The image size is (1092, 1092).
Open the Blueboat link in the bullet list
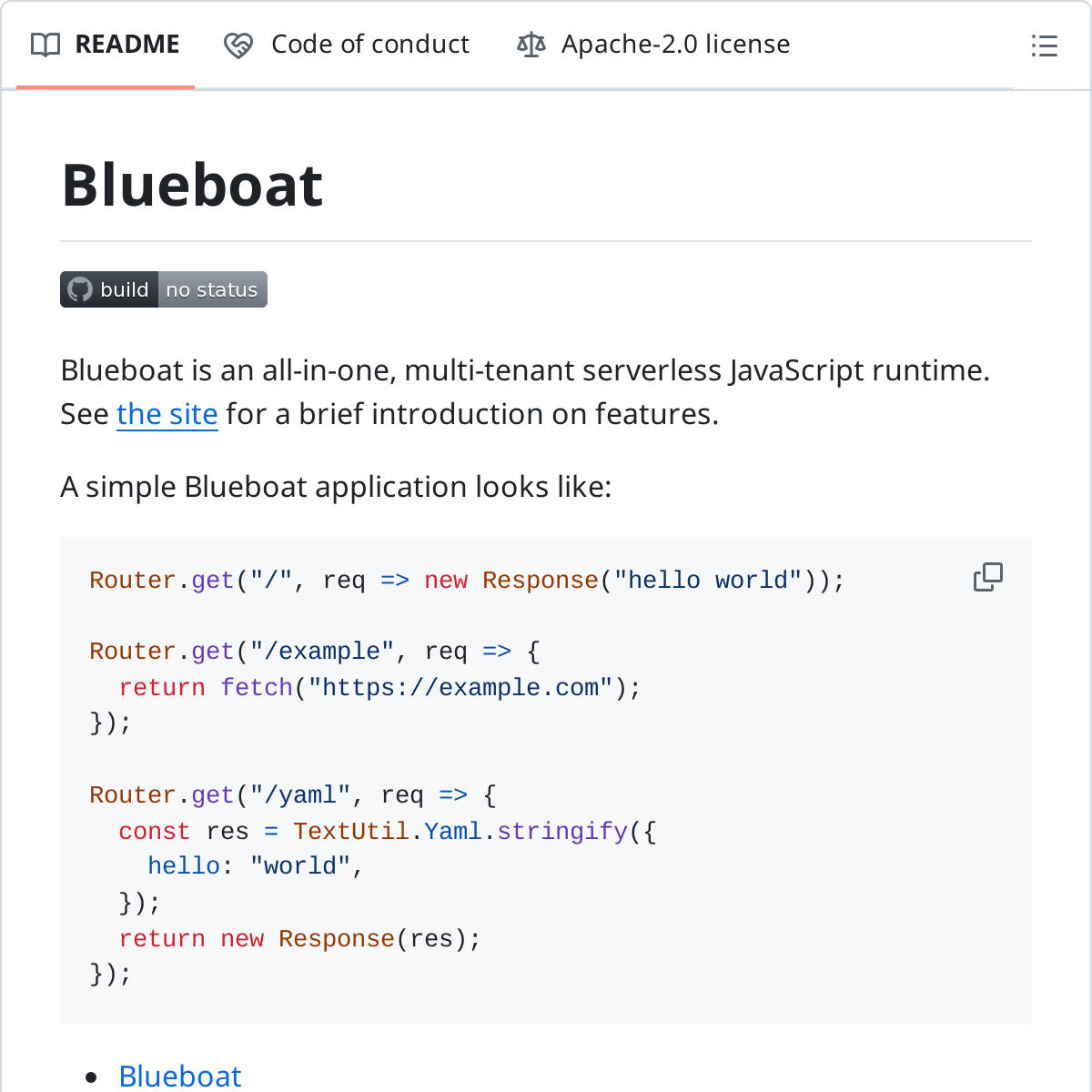pos(180,1076)
